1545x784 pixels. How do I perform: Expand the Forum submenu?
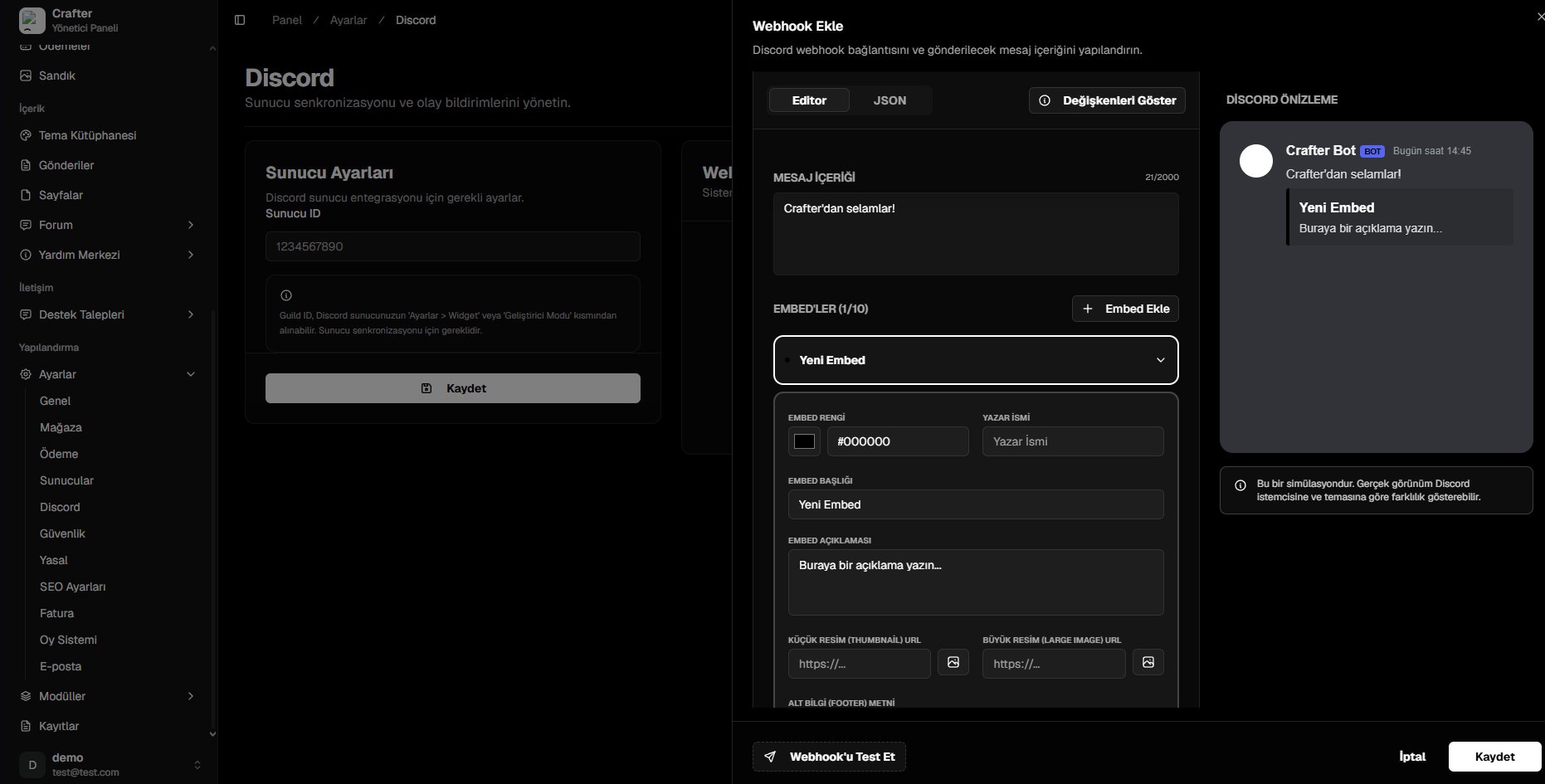[191, 225]
